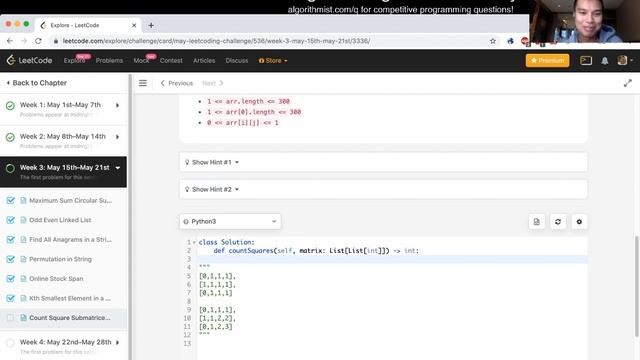The height and width of the screenshot is (360, 640).
Task: Expand Show Hint #2
Action: (x=383, y=189)
